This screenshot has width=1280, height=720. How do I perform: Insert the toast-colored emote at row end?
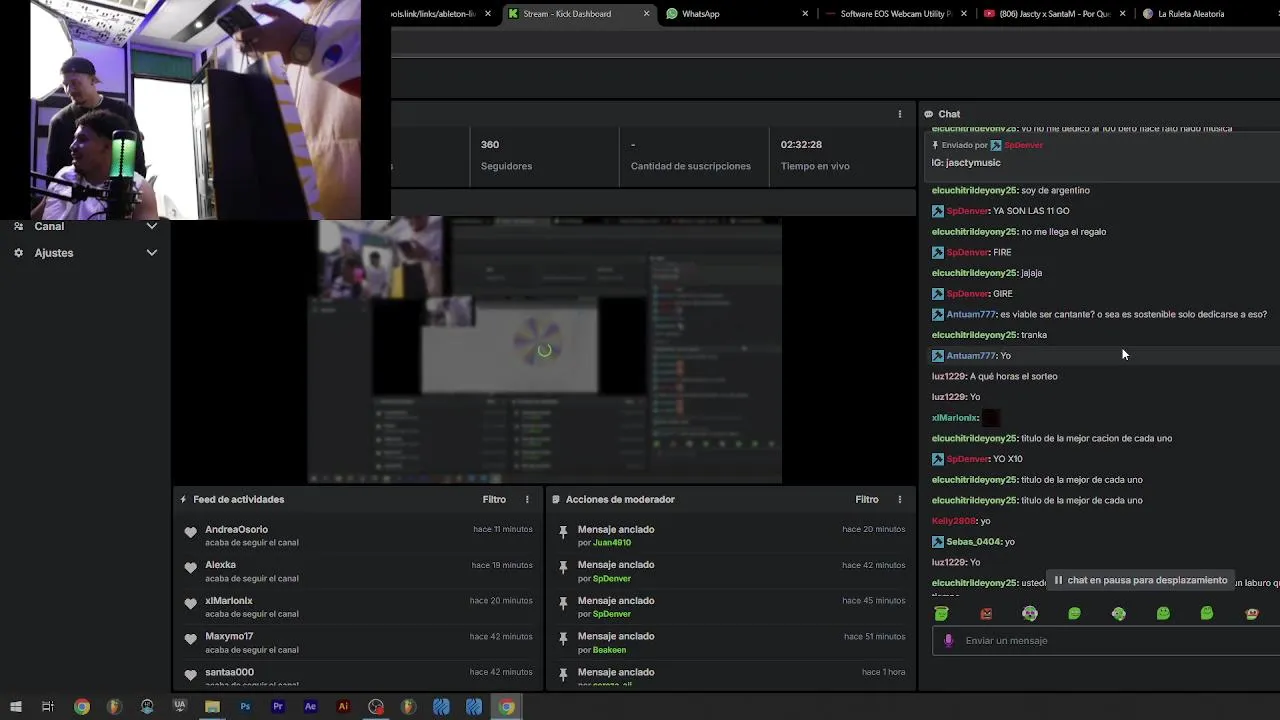(1251, 613)
